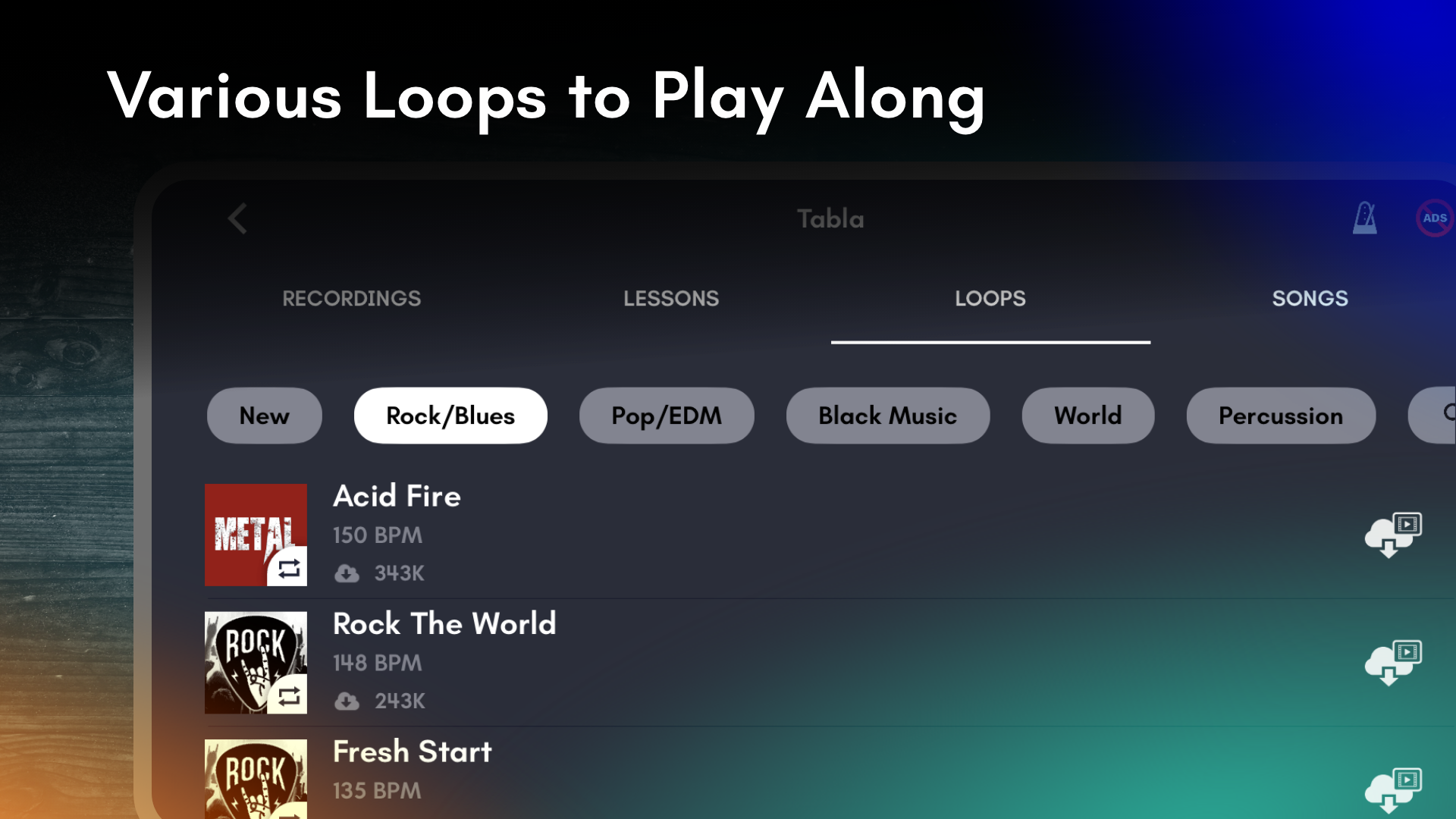Tap the remove ADS icon
The width and height of the screenshot is (1456, 819).
click(x=1434, y=218)
